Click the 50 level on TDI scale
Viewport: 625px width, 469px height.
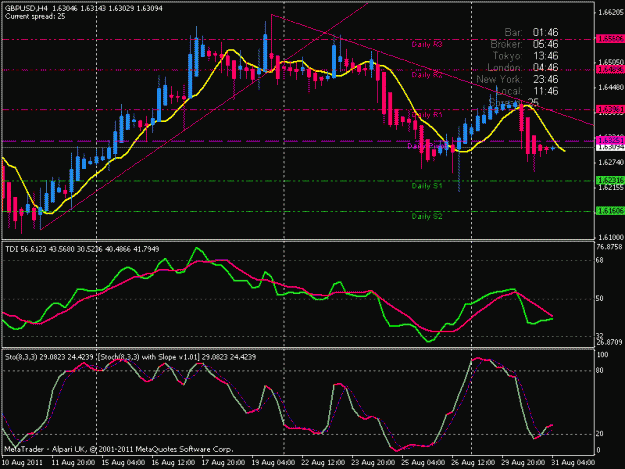click(x=599, y=298)
